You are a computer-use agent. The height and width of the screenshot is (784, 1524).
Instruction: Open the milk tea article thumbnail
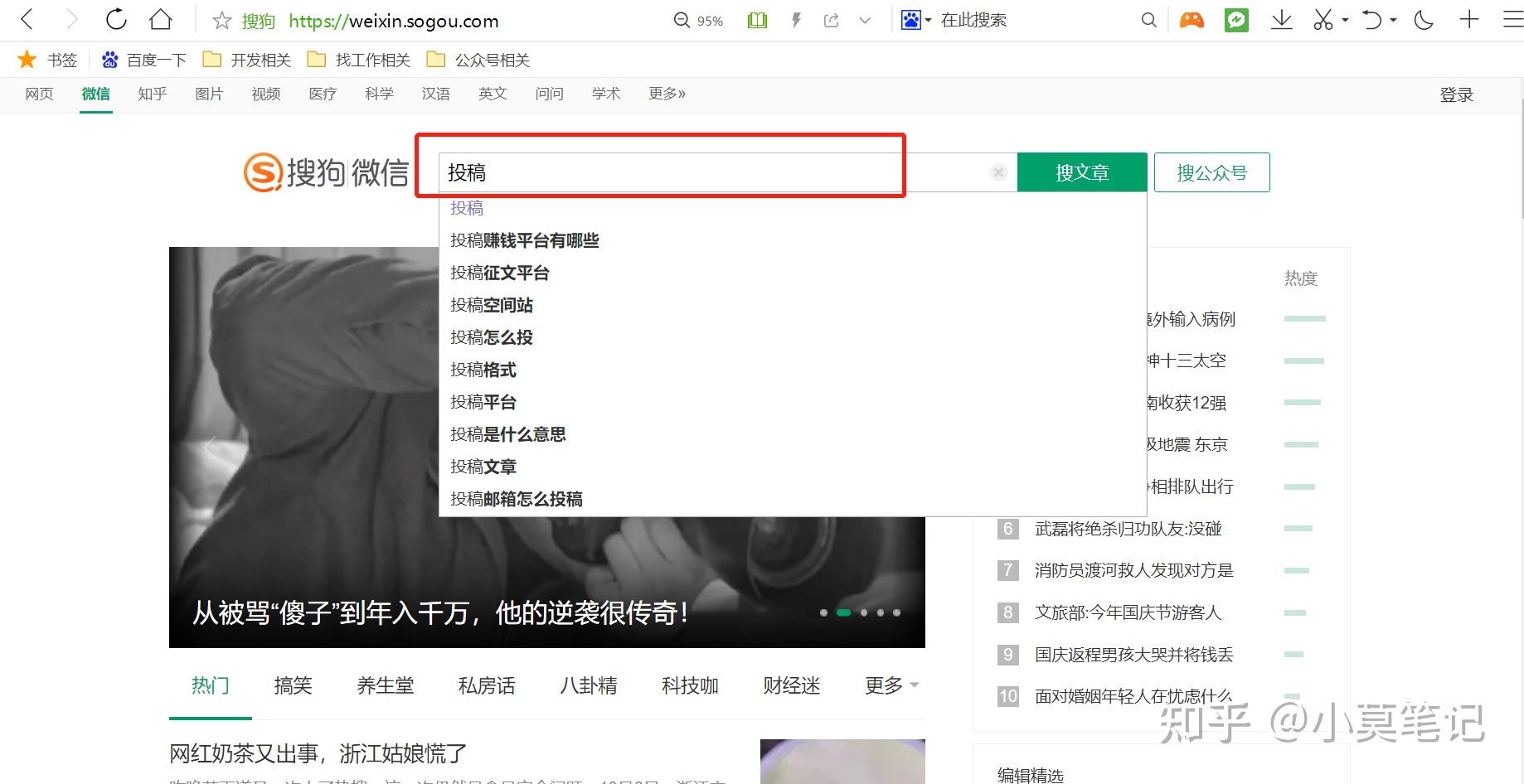point(842,762)
